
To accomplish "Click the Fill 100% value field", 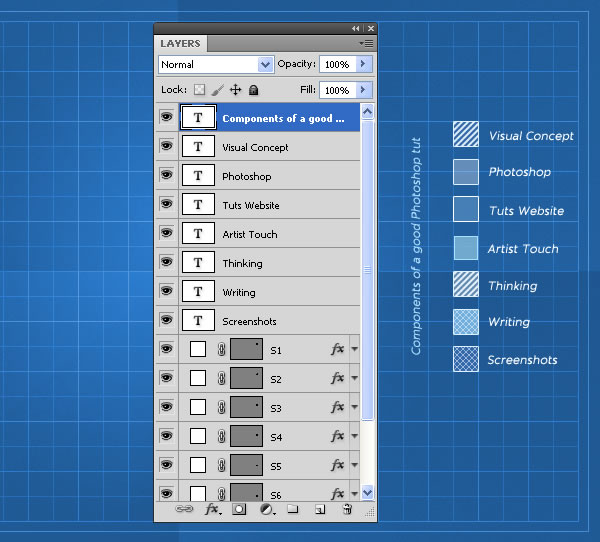I will [338, 90].
